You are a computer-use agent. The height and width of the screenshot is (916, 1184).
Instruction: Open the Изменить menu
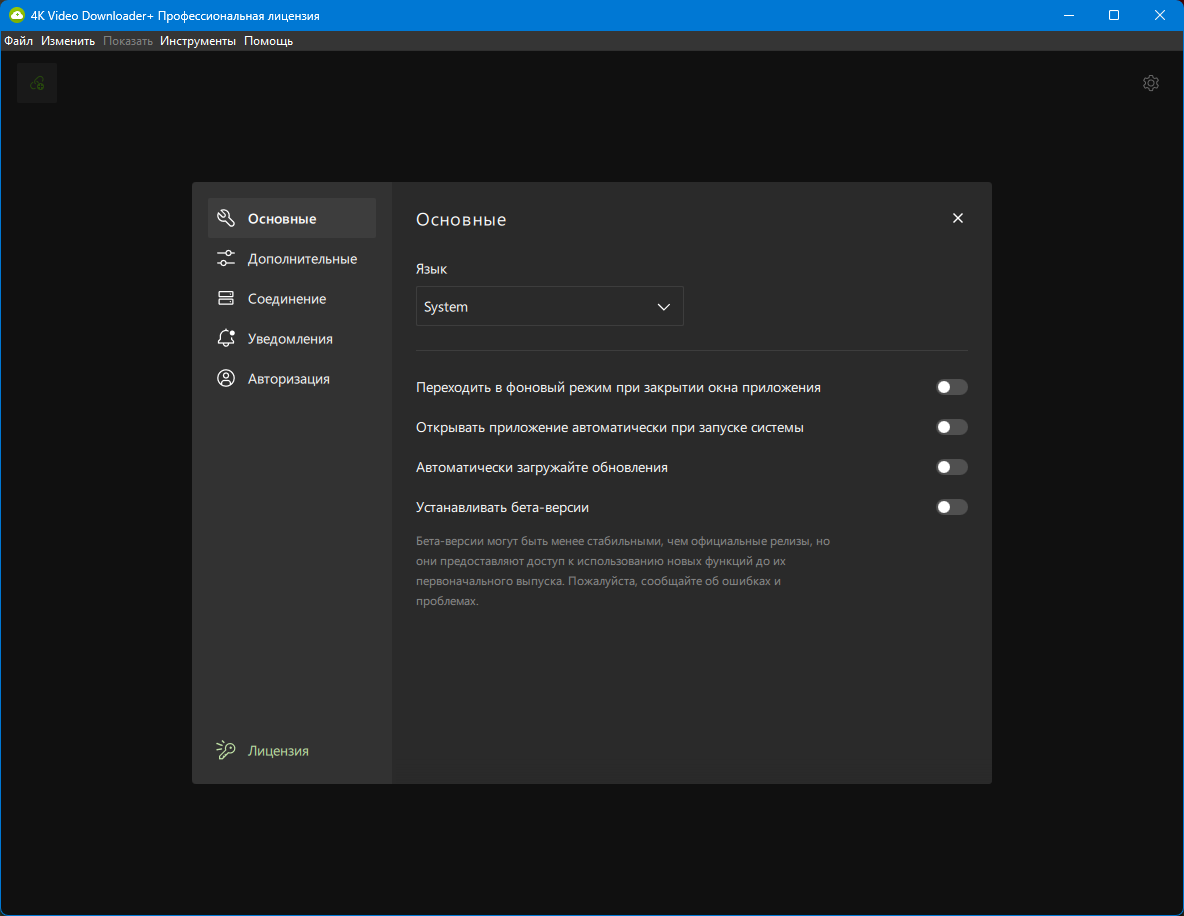pos(68,41)
